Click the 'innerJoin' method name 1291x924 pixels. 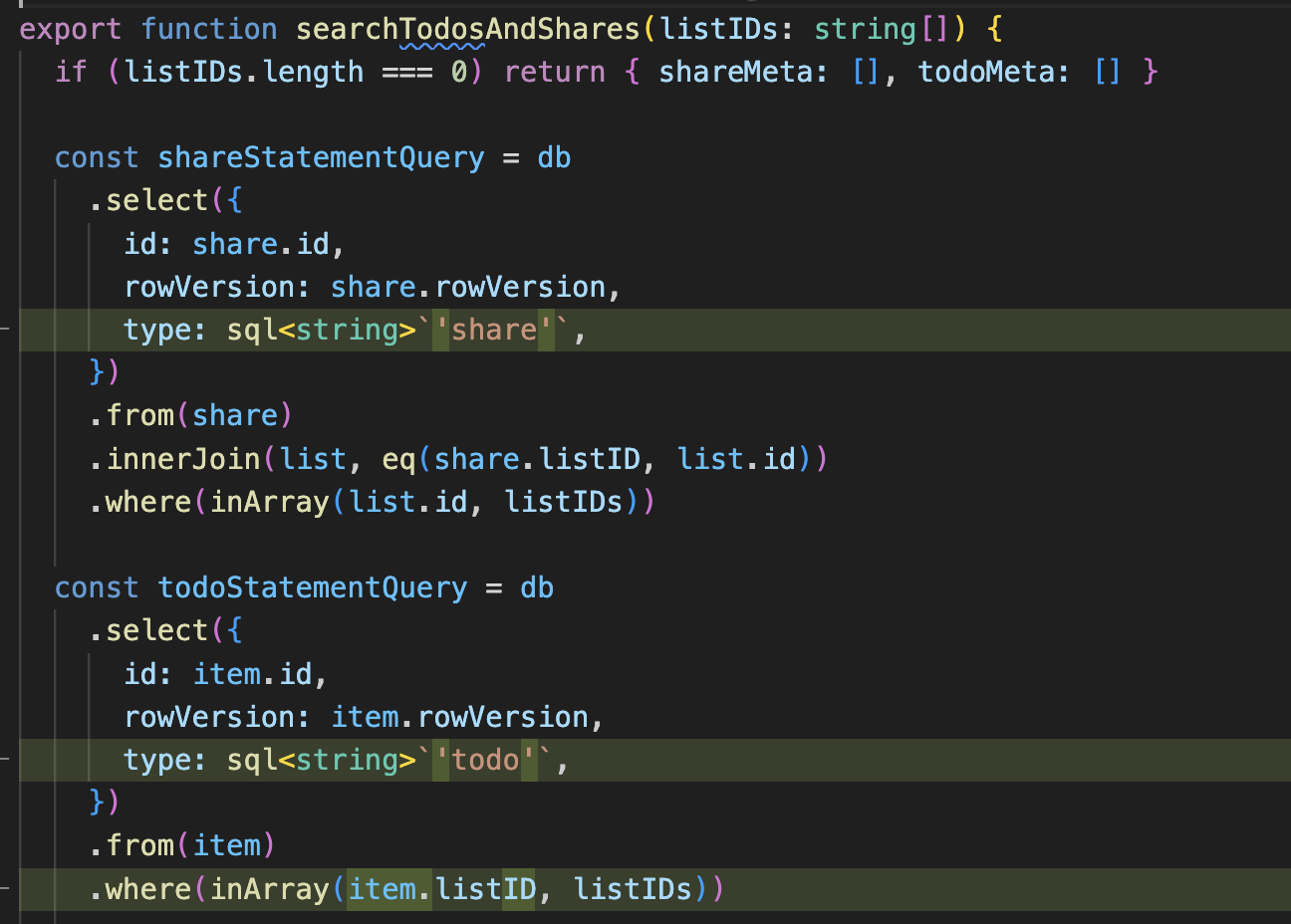pos(183,459)
